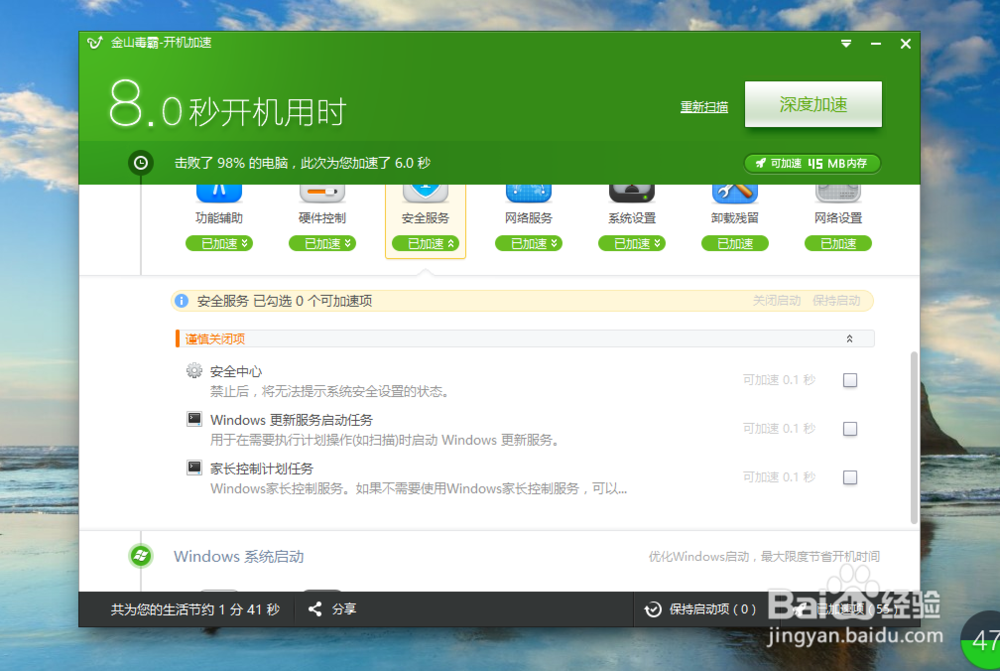
Task: Expand 已加速 under 硬件控制
Action: [x=322, y=243]
